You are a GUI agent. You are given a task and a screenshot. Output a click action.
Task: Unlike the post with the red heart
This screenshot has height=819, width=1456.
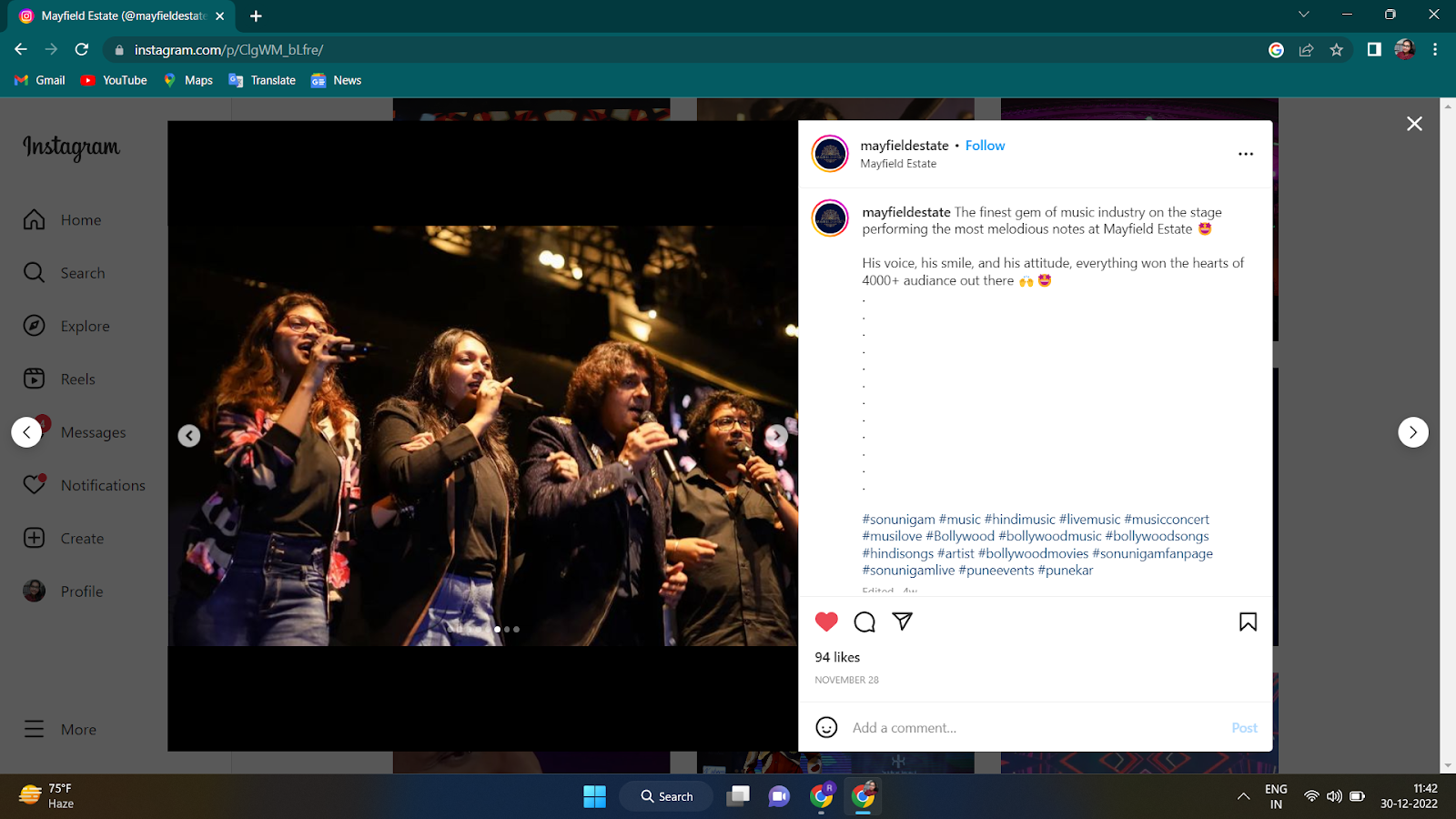(x=826, y=622)
